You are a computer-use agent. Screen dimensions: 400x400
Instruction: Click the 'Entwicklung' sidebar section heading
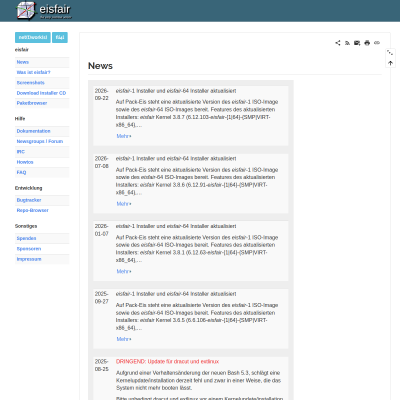[28, 188]
